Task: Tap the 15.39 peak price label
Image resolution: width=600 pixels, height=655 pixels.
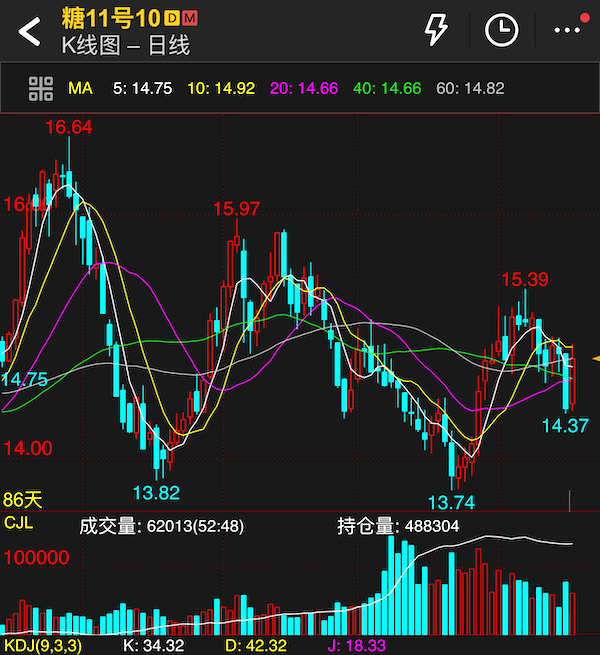Action: (525, 279)
